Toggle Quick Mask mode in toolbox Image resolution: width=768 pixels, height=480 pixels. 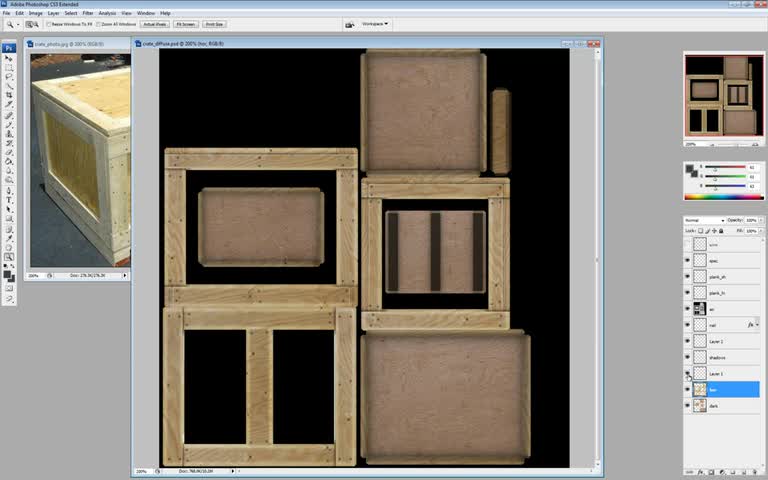click(9, 288)
